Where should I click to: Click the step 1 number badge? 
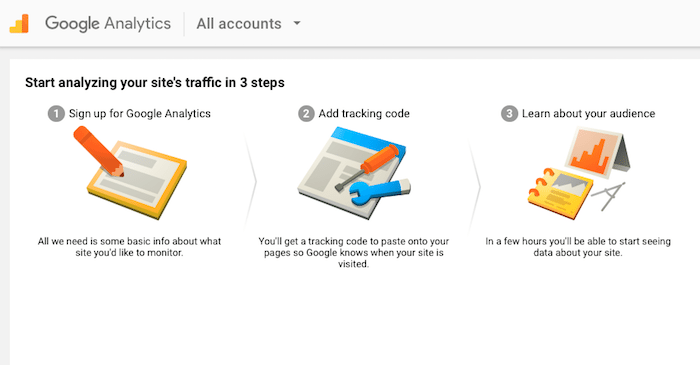click(56, 114)
